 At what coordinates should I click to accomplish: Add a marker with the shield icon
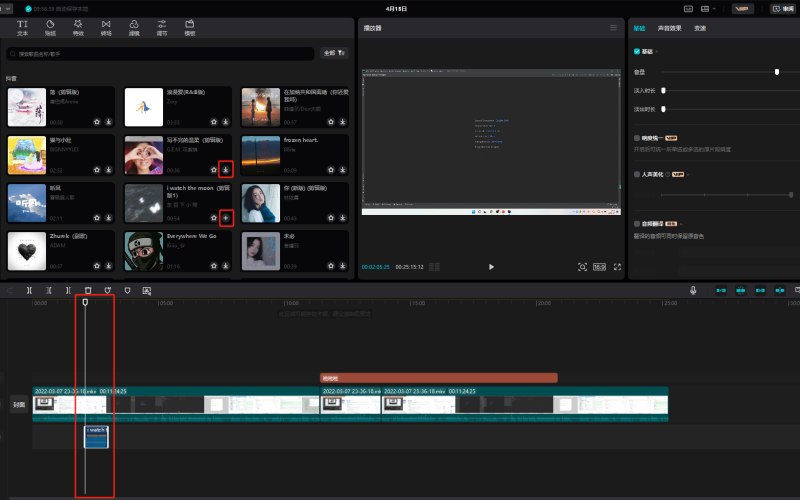[x=127, y=290]
